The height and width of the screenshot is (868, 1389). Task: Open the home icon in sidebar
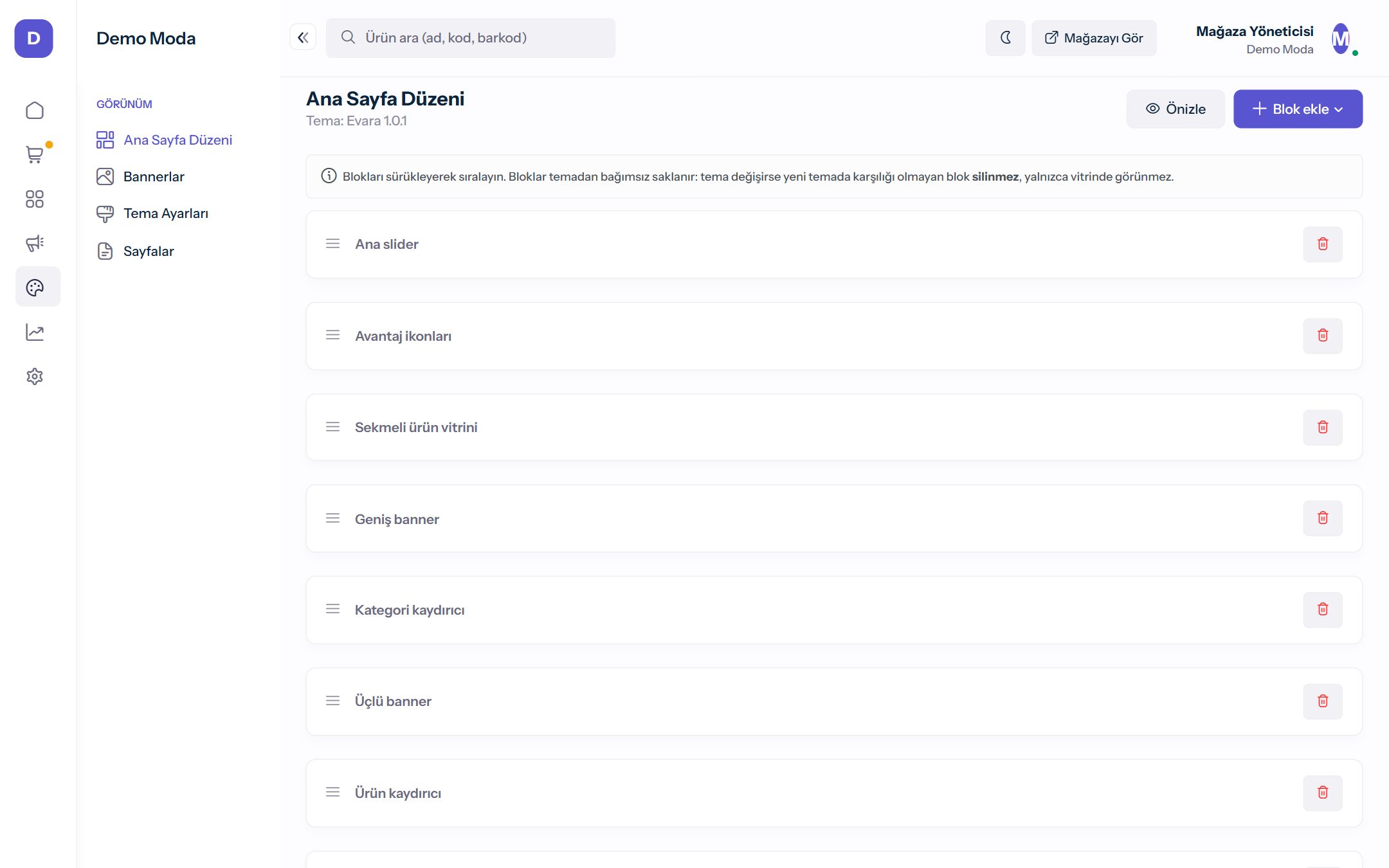(x=35, y=111)
